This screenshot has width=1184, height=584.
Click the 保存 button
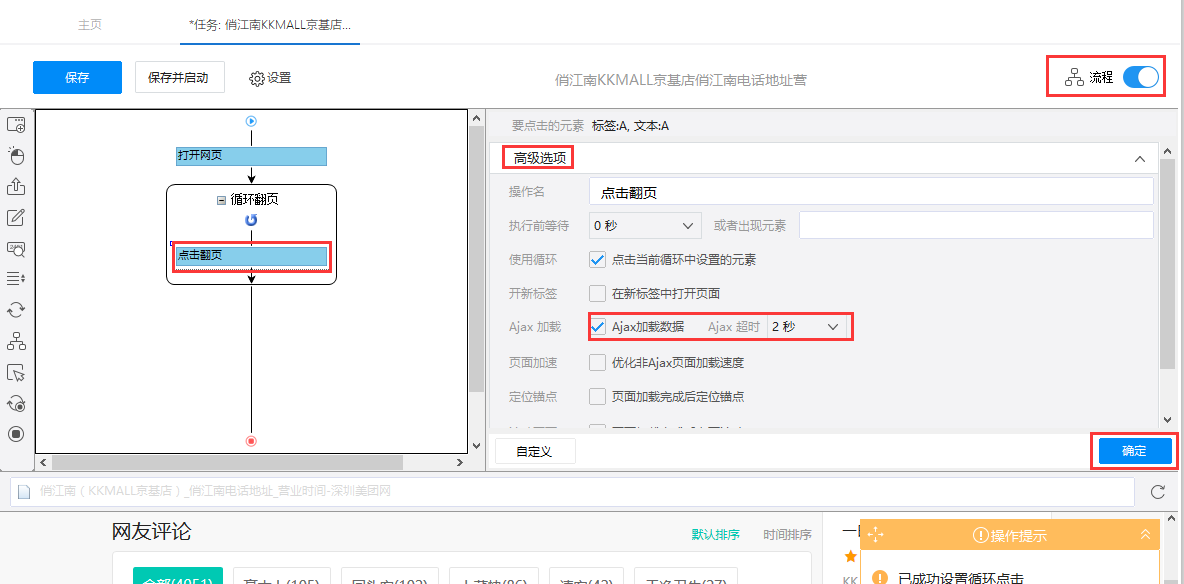click(x=77, y=77)
